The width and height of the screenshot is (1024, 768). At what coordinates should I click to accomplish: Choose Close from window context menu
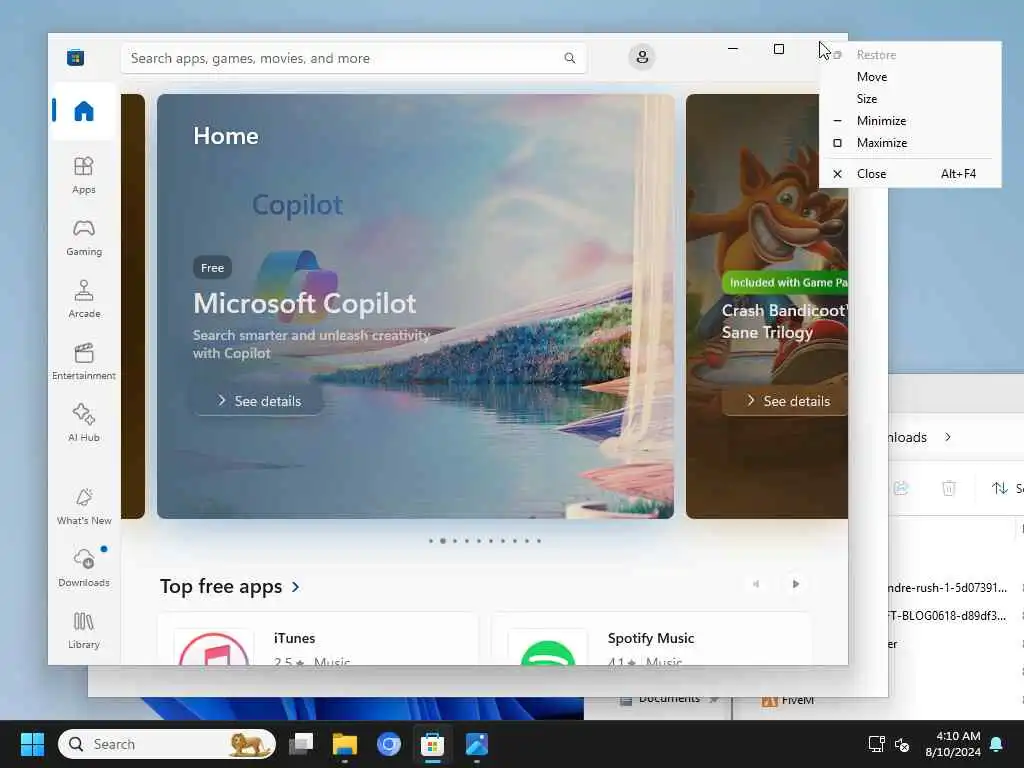(910, 174)
